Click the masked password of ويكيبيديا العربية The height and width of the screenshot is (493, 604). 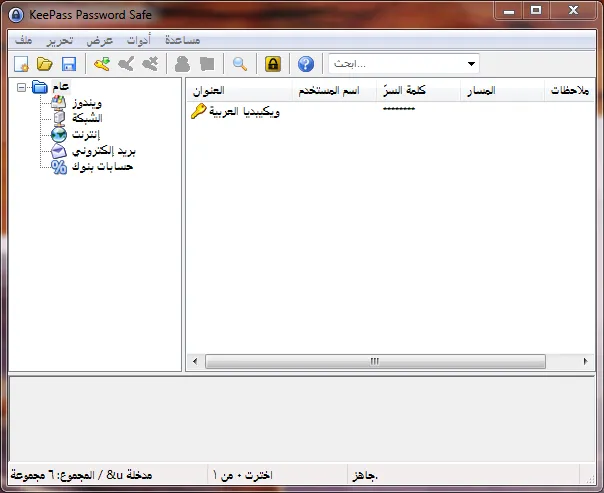click(399, 109)
